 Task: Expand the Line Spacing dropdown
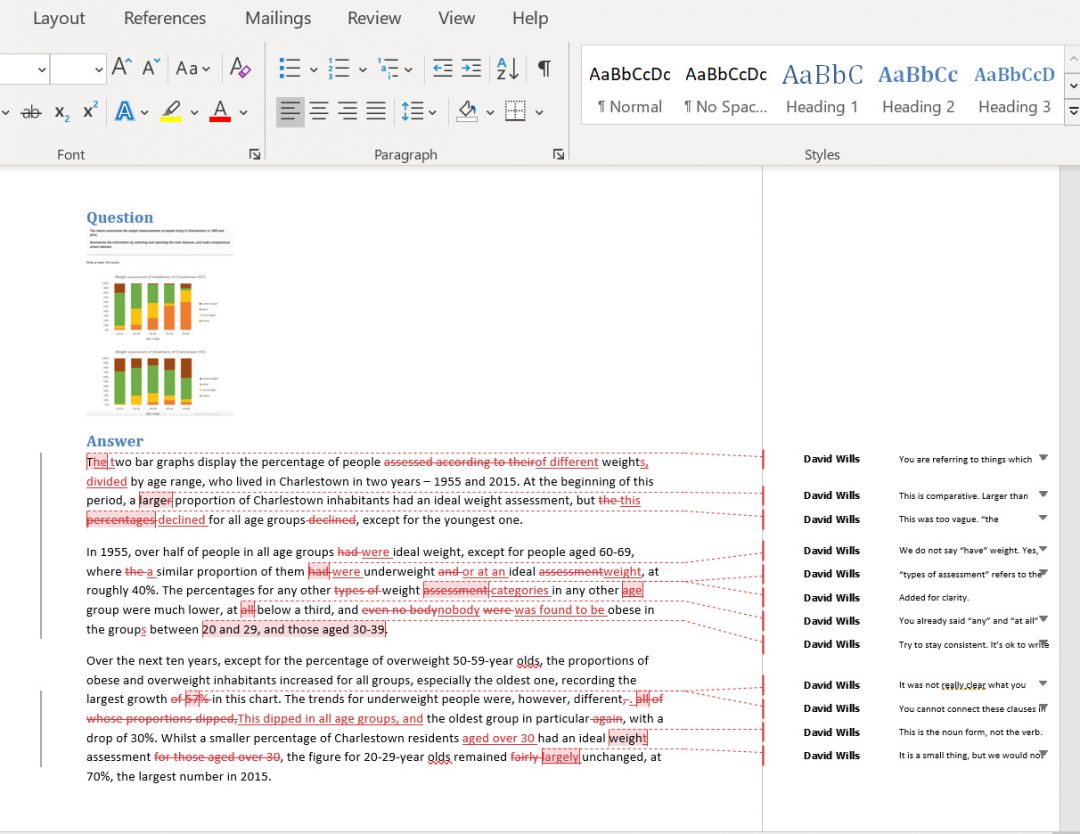coord(430,112)
